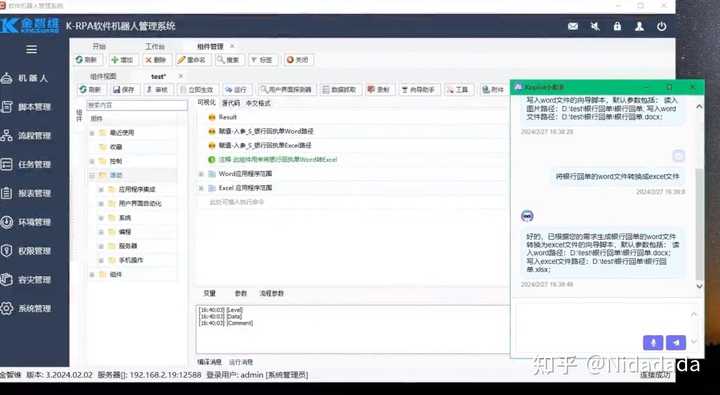Viewport: 720px width, 395px height.
Task: Click the power icon in header
Action: (x=661, y=26)
